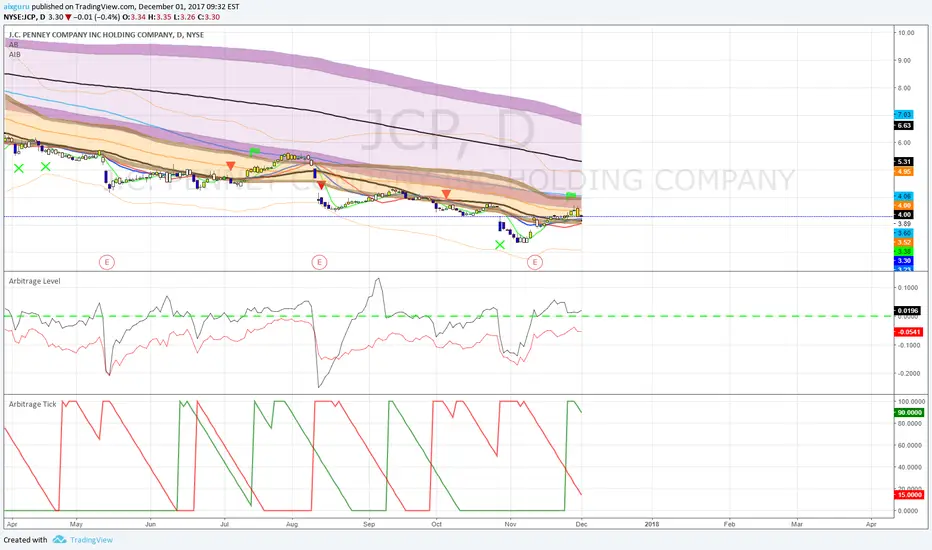Click the red down-triangle signal in early July
Image resolution: width=932 pixels, height=550 pixels.
[231, 166]
